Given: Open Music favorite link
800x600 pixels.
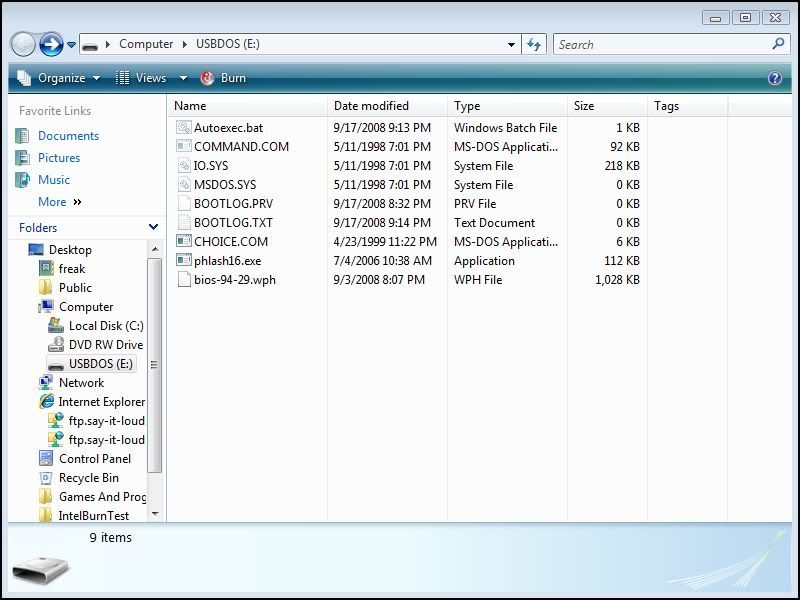Looking at the screenshot, I should pyautogui.click(x=54, y=180).
